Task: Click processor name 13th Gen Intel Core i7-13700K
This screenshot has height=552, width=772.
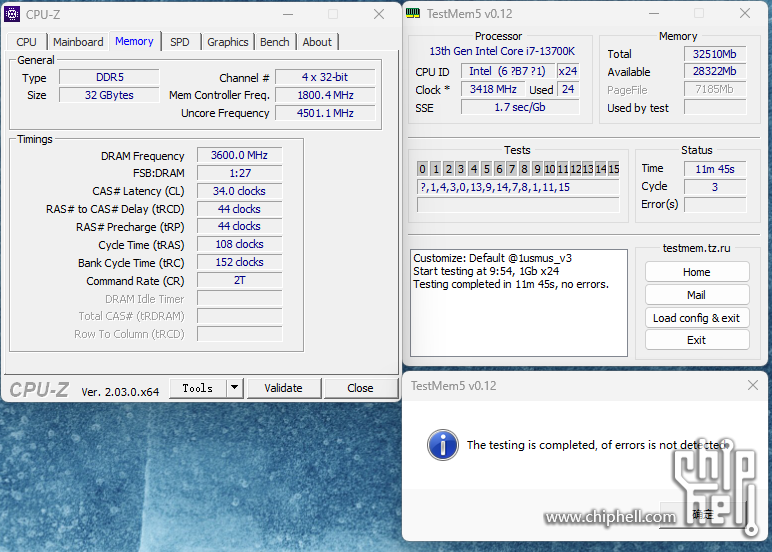Action: 502,51
